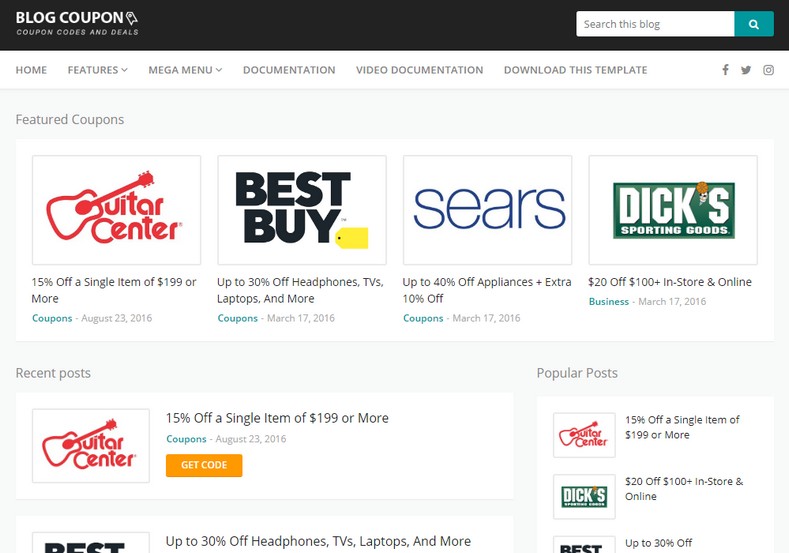The height and width of the screenshot is (553, 789).
Task: Open the Guitar Center featured coupon image
Action: pos(116,210)
